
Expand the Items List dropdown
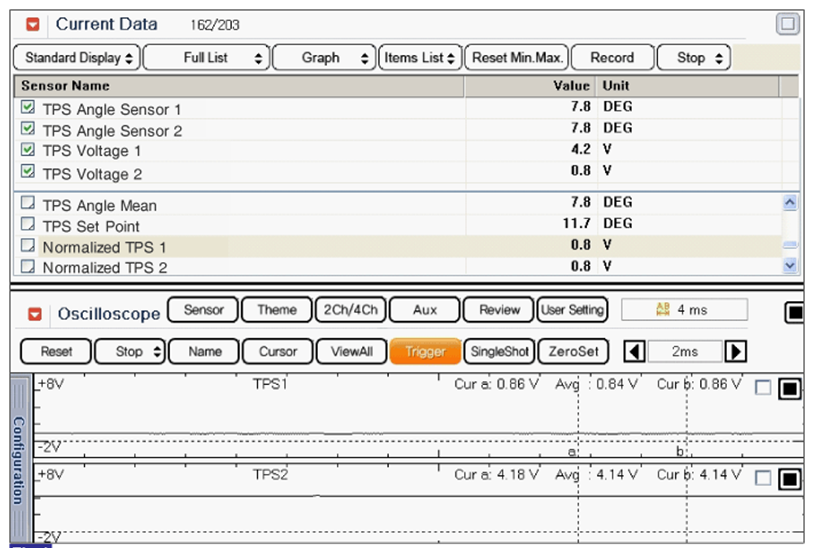click(420, 58)
